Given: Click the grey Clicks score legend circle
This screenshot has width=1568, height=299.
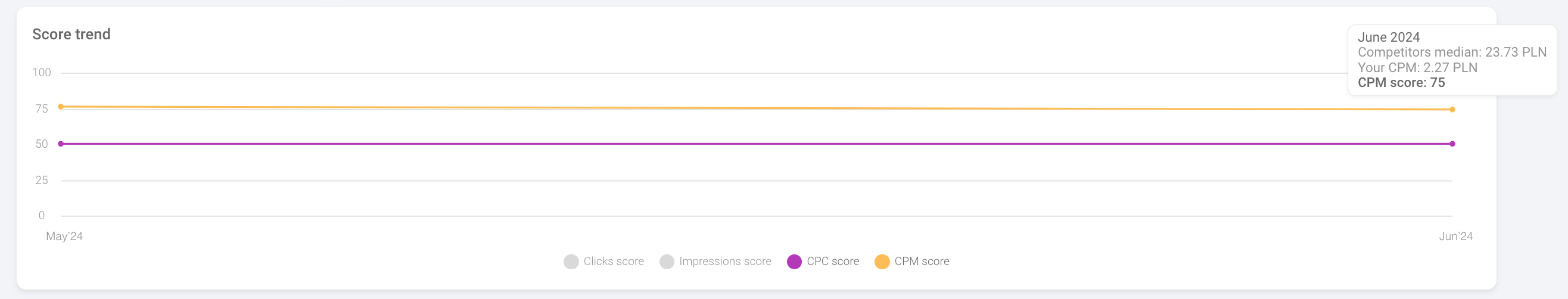Looking at the screenshot, I should [x=570, y=262].
